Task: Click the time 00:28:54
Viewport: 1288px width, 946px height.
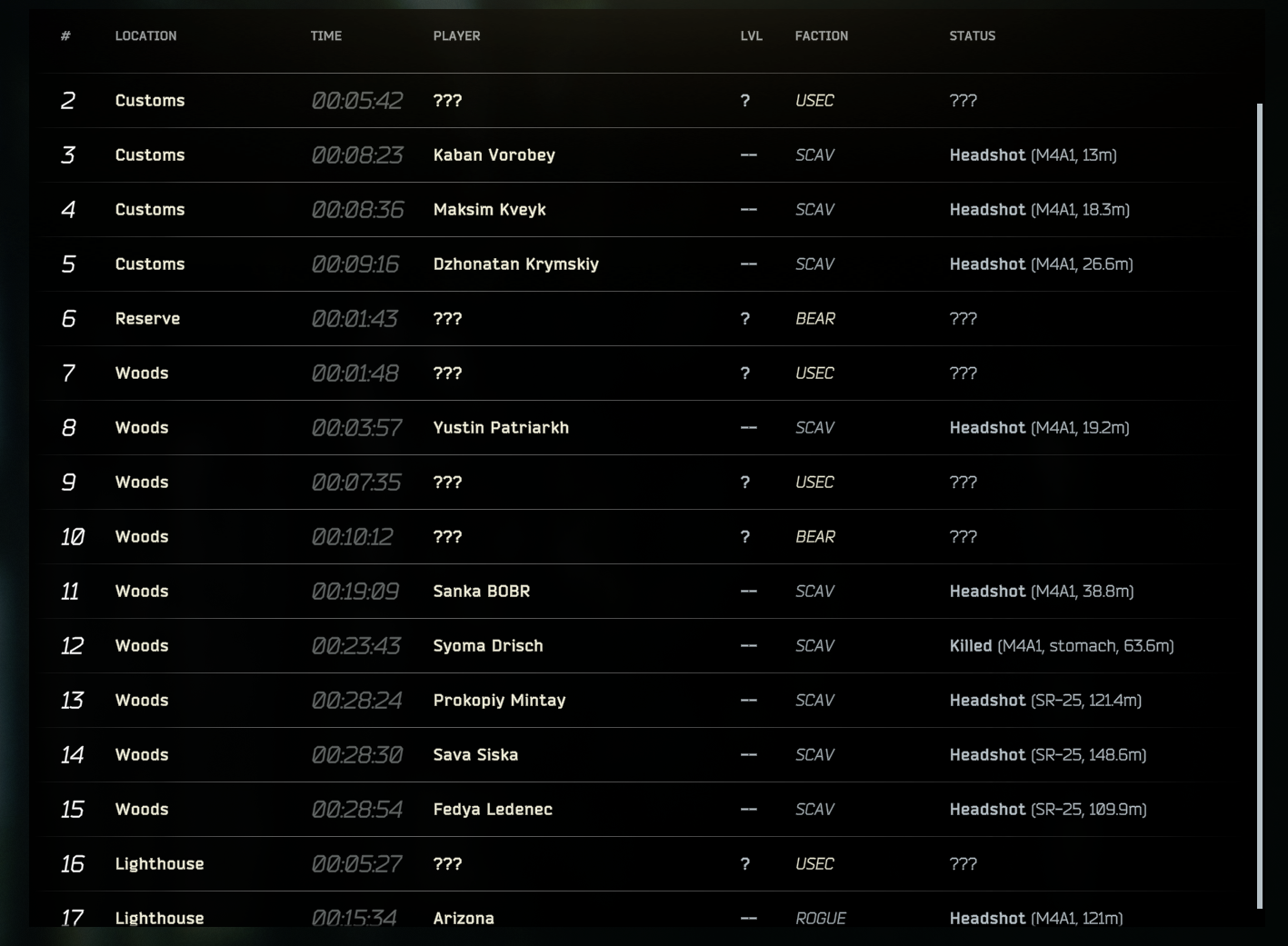Action: (357, 810)
